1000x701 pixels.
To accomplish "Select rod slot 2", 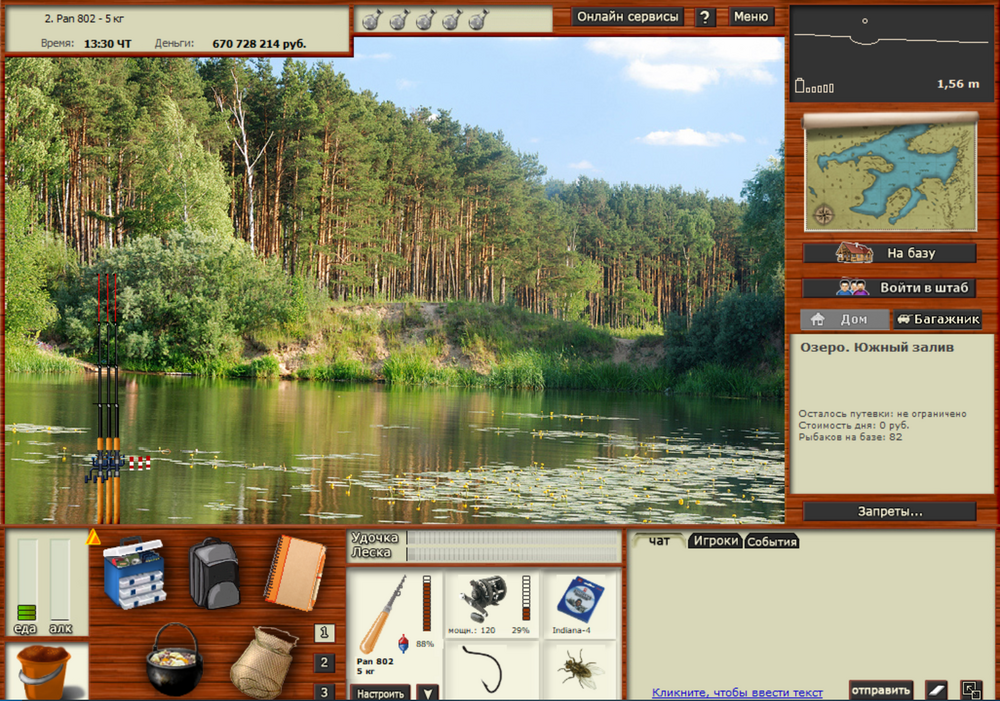I will click(x=324, y=662).
